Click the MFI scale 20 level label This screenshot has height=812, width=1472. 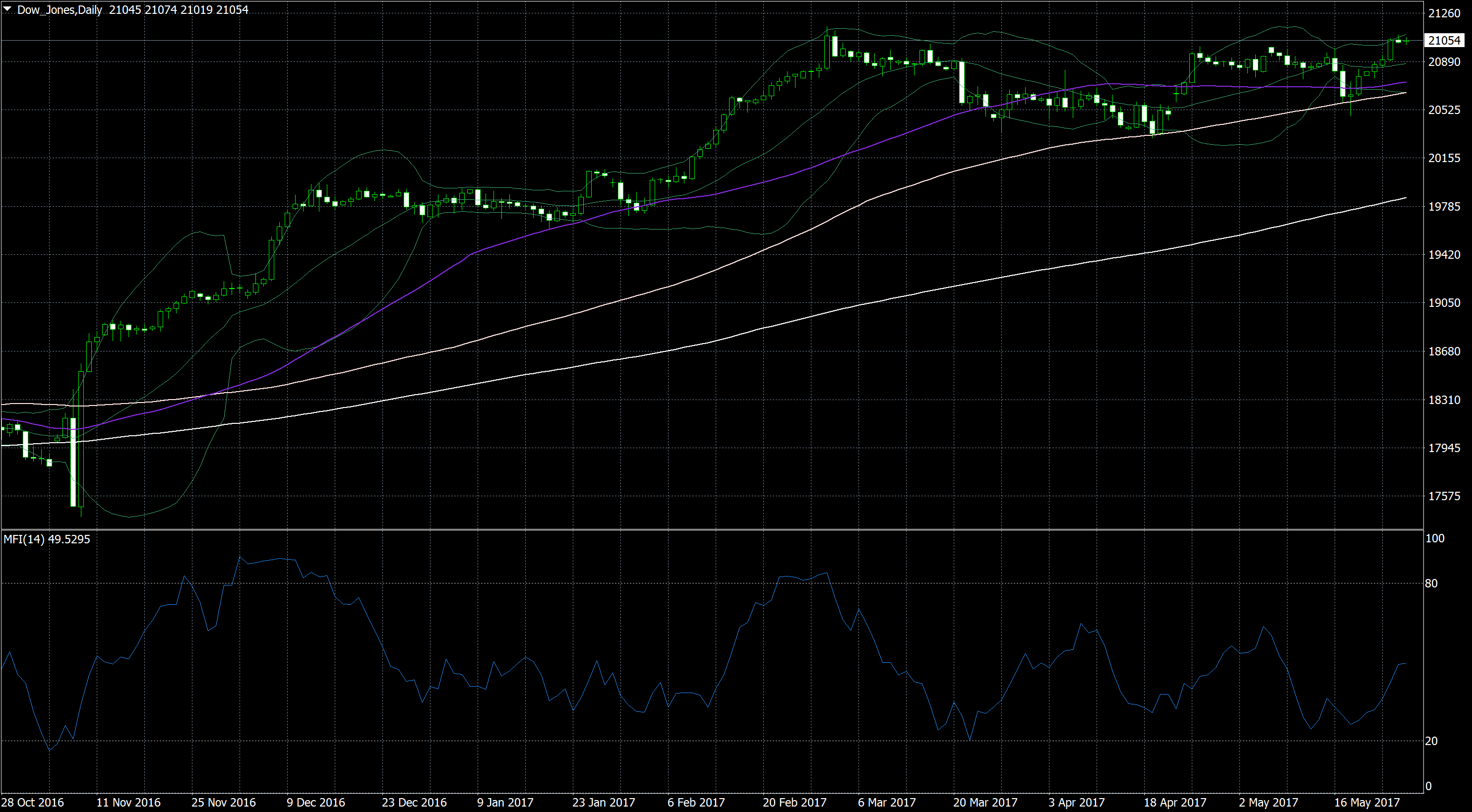(x=1431, y=741)
